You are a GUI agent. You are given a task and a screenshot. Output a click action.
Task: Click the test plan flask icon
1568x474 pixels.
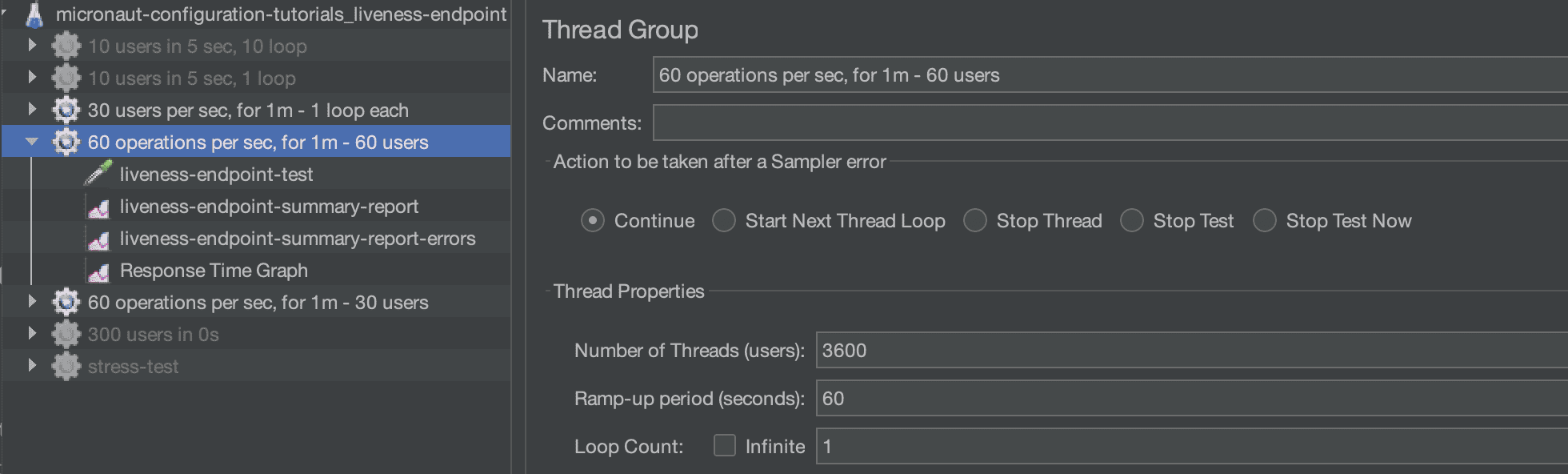(34, 14)
